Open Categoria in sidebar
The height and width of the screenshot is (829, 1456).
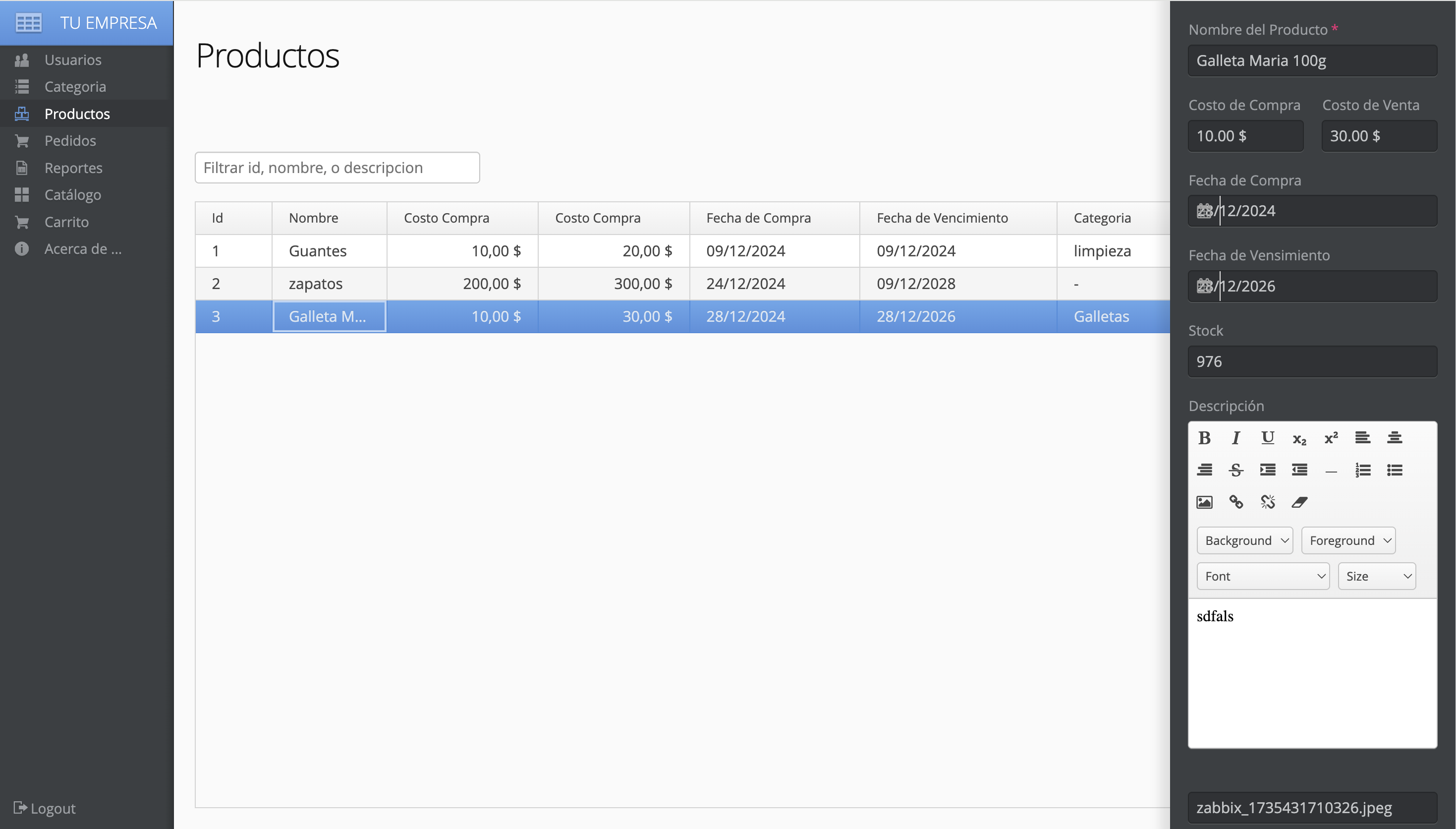click(87, 87)
